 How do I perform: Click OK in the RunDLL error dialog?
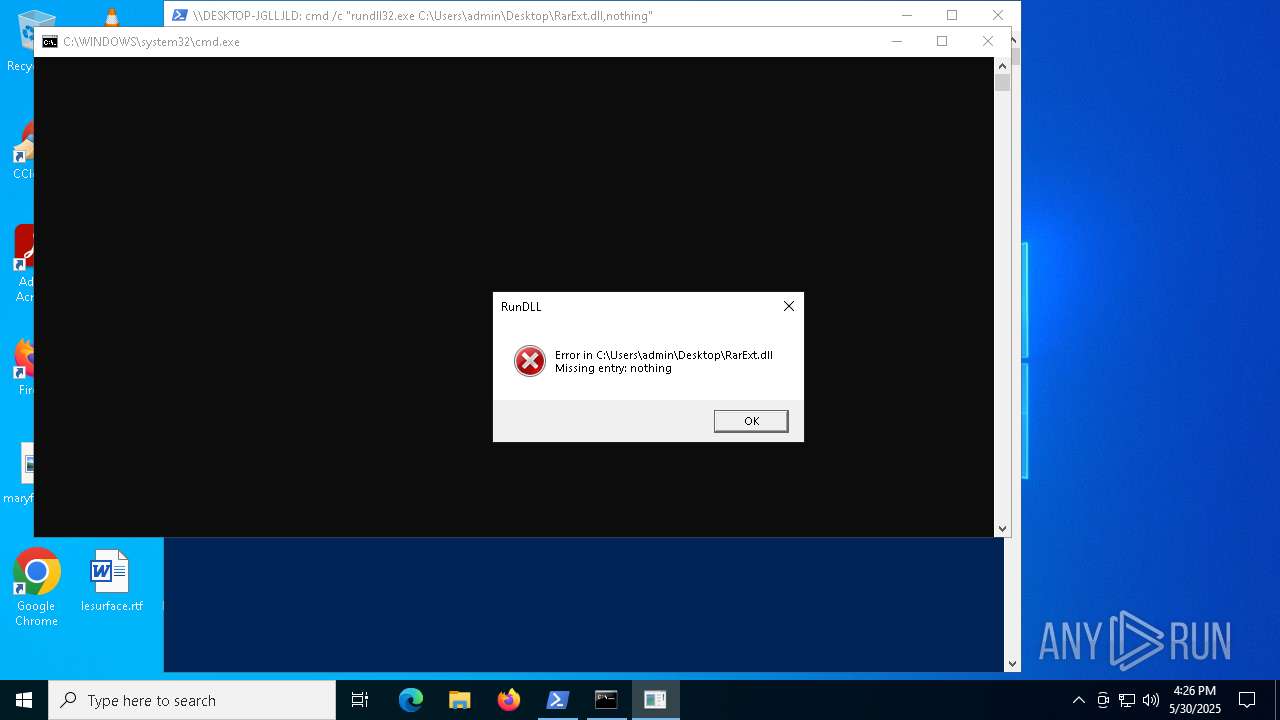coord(751,421)
